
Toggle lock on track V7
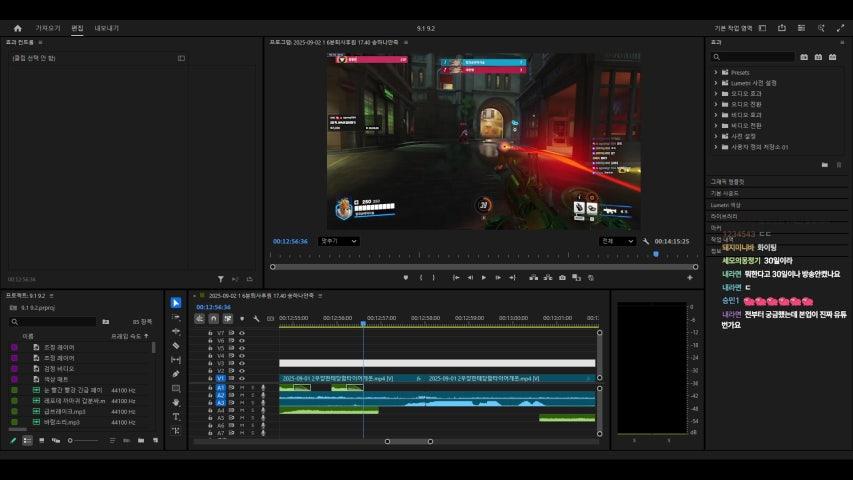point(210,332)
